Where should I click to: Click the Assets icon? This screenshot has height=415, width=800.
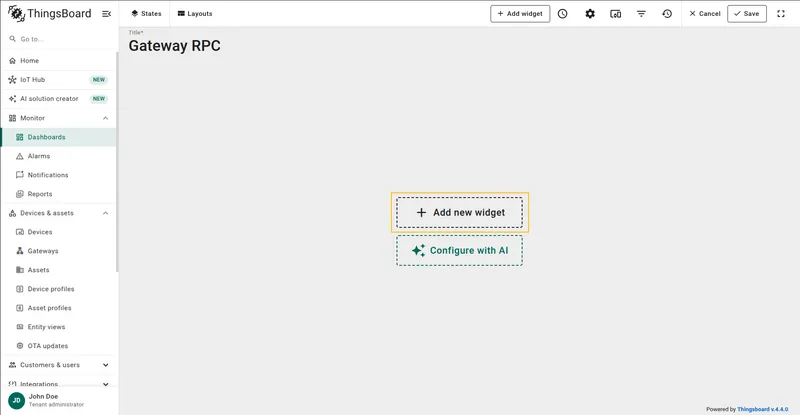tap(20, 270)
